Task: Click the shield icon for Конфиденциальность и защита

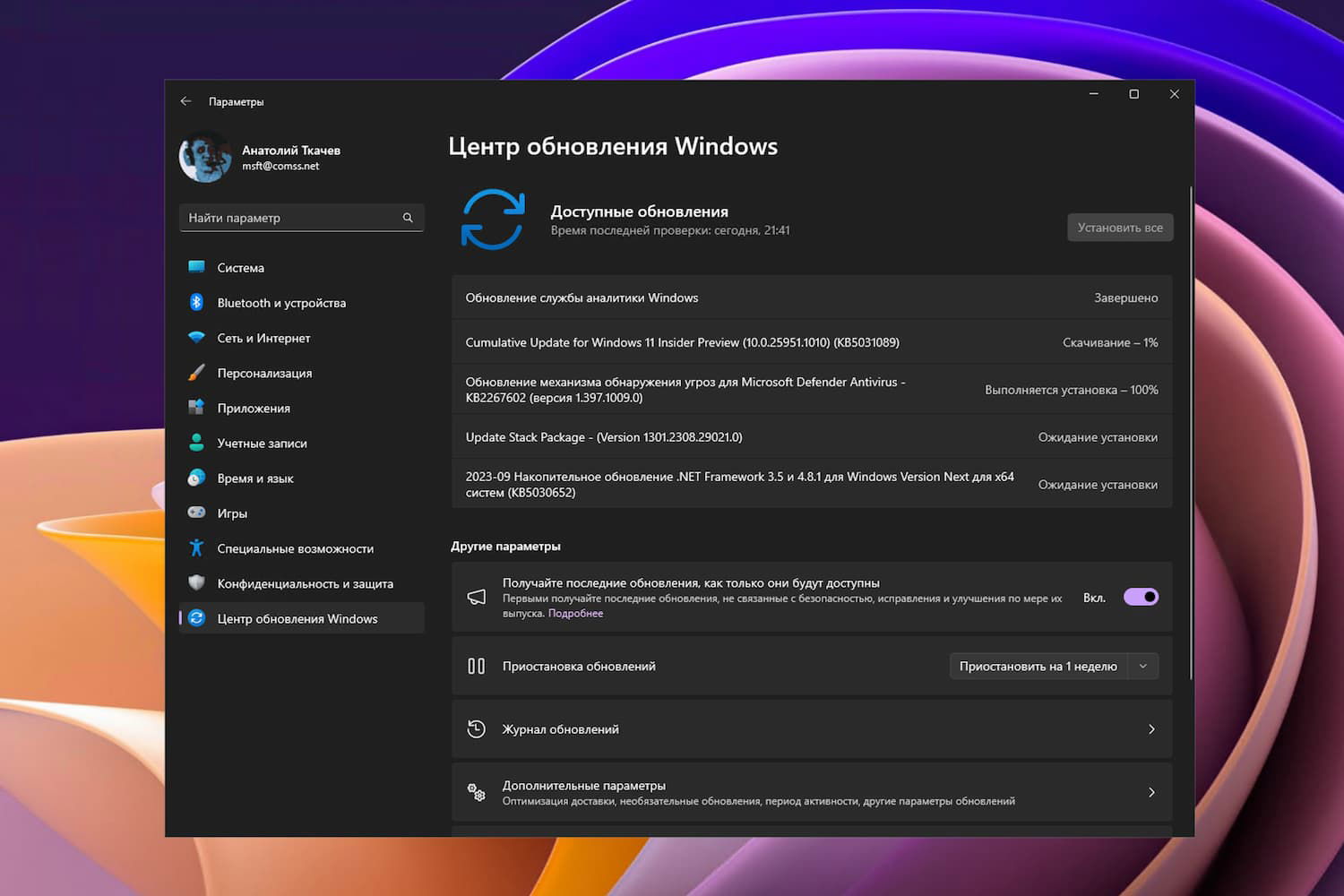Action: pos(196,582)
